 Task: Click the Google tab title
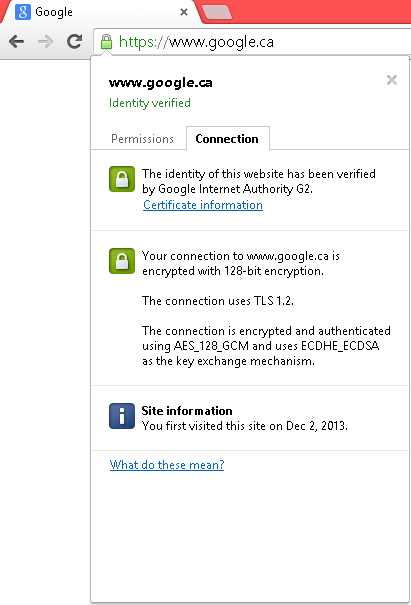tap(54, 12)
